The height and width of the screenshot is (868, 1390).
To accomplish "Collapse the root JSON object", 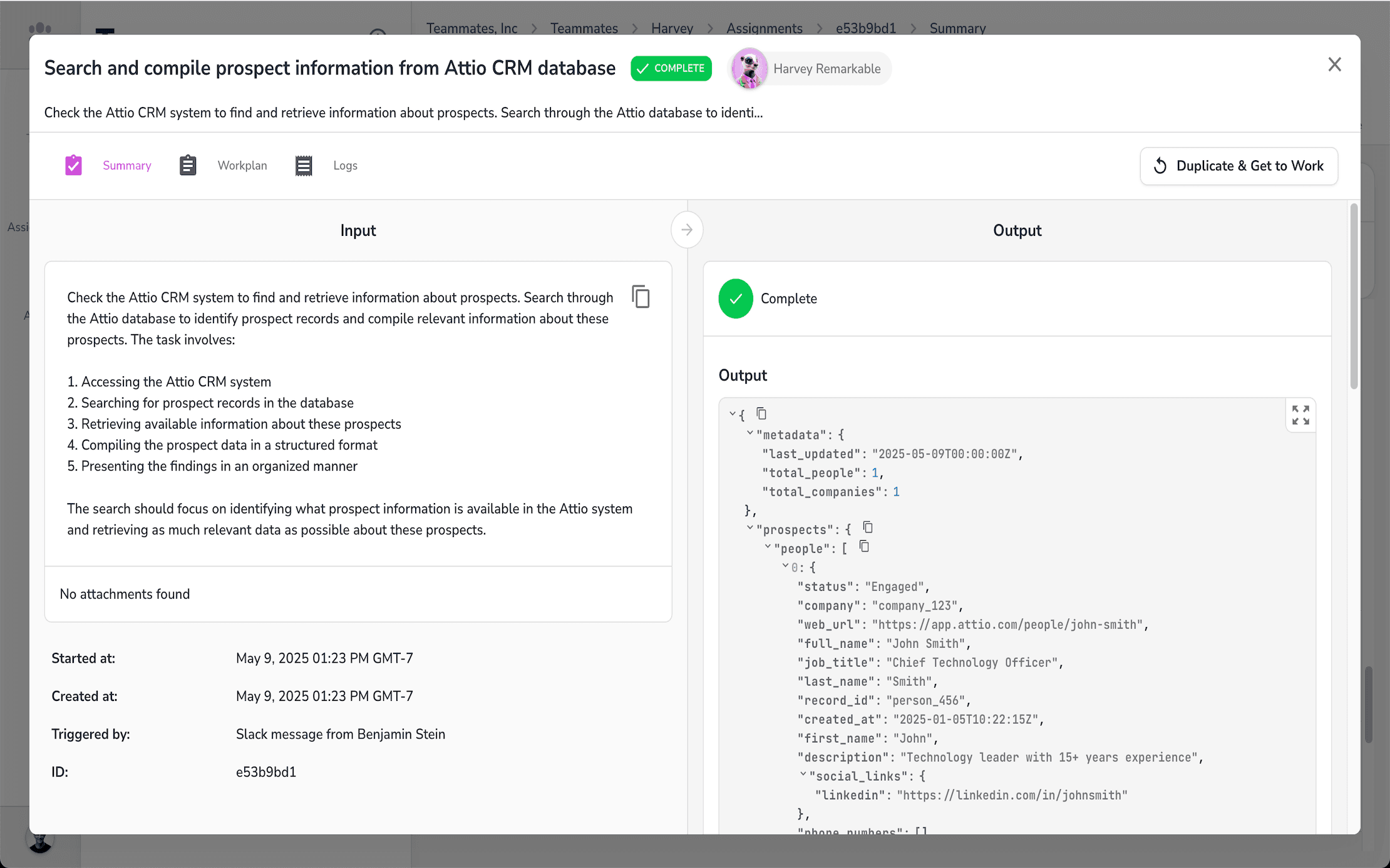I will click(732, 414).
